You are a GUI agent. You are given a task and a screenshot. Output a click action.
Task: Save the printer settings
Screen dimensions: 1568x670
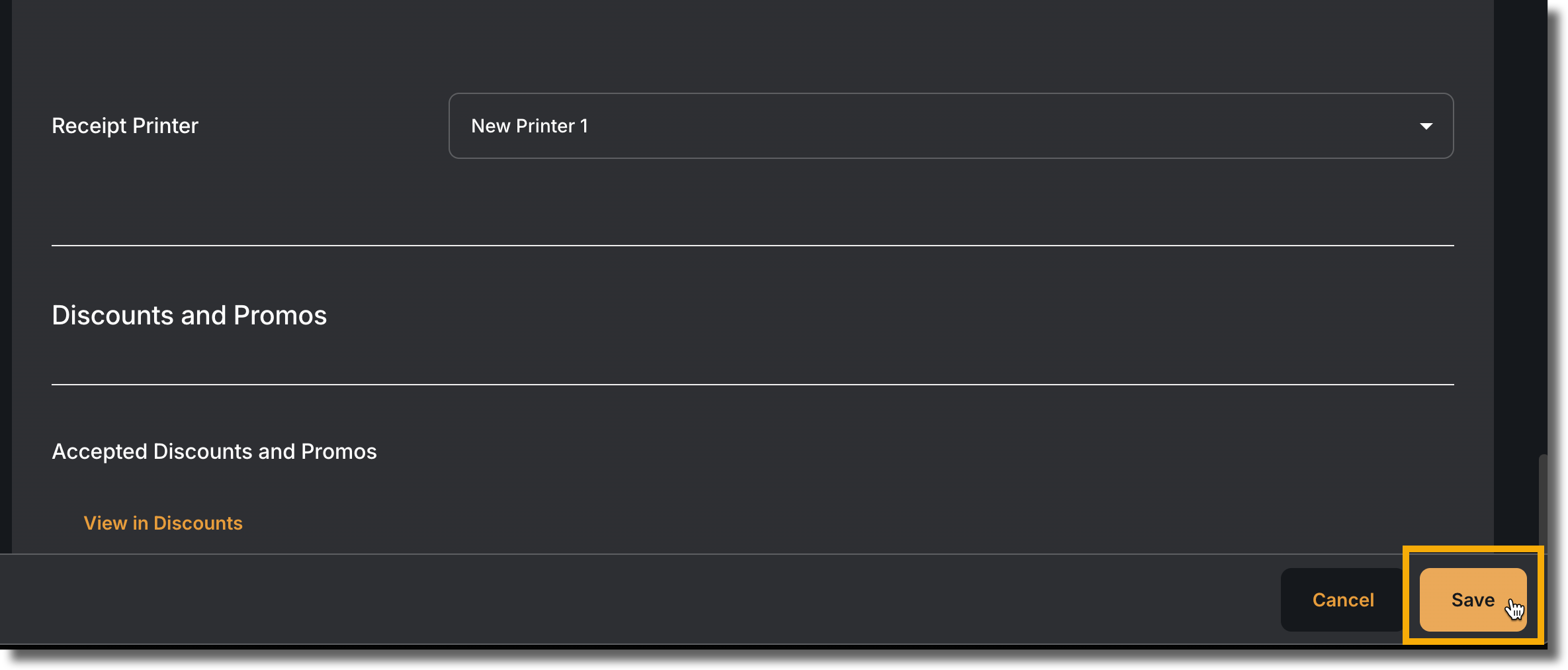1473,599
